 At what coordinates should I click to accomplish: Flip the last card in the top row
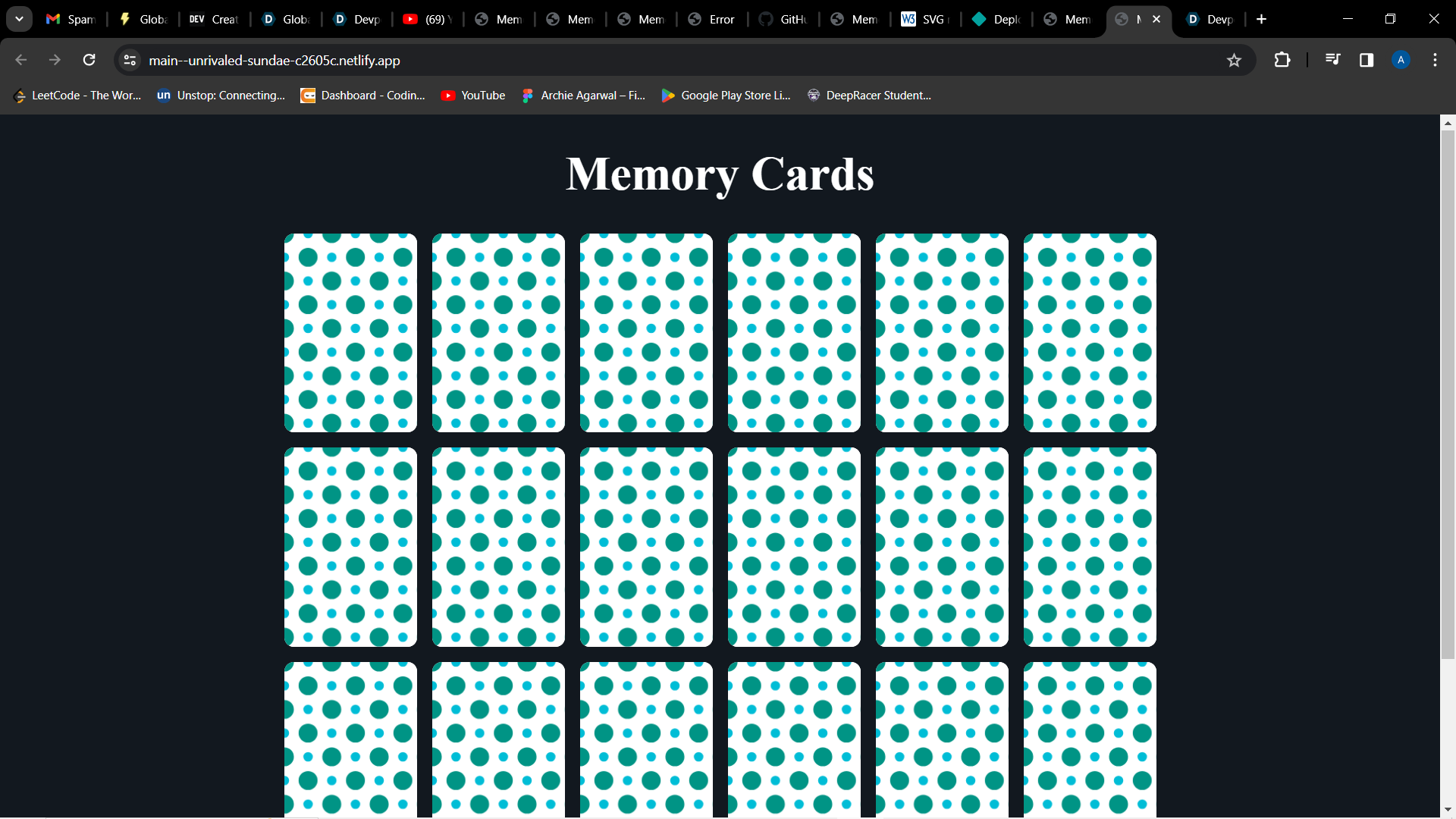[1090, 333]
